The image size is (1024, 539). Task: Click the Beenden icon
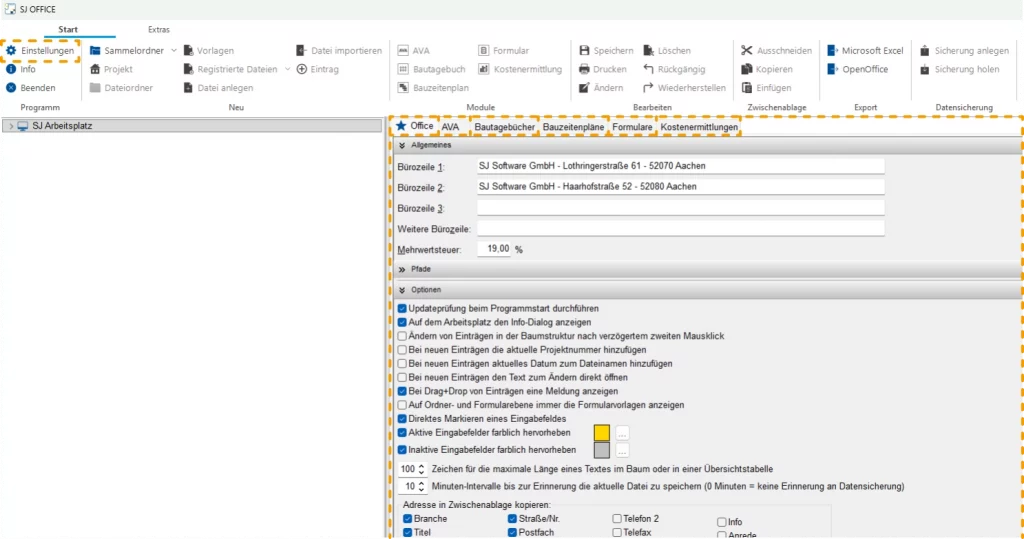pos(11,88)
